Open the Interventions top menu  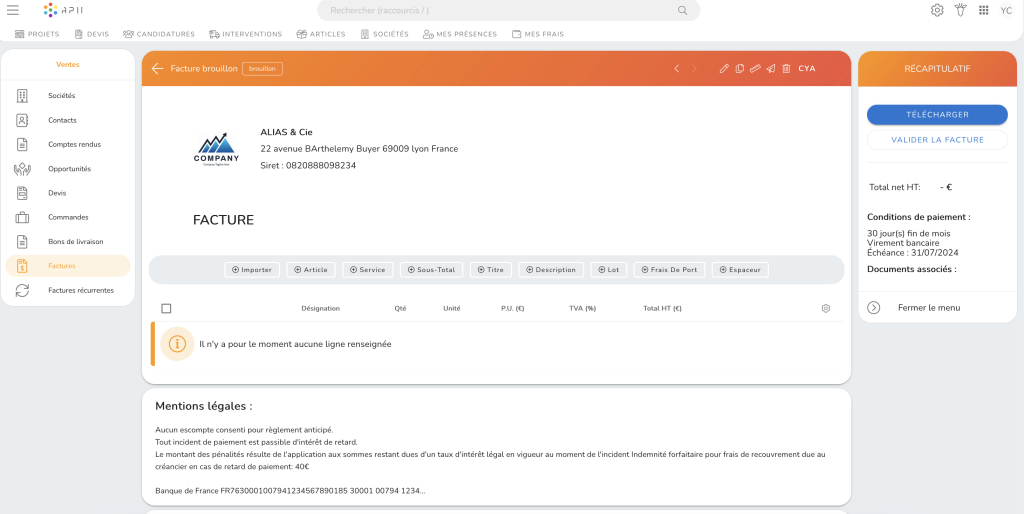click(x=246, y=34)
